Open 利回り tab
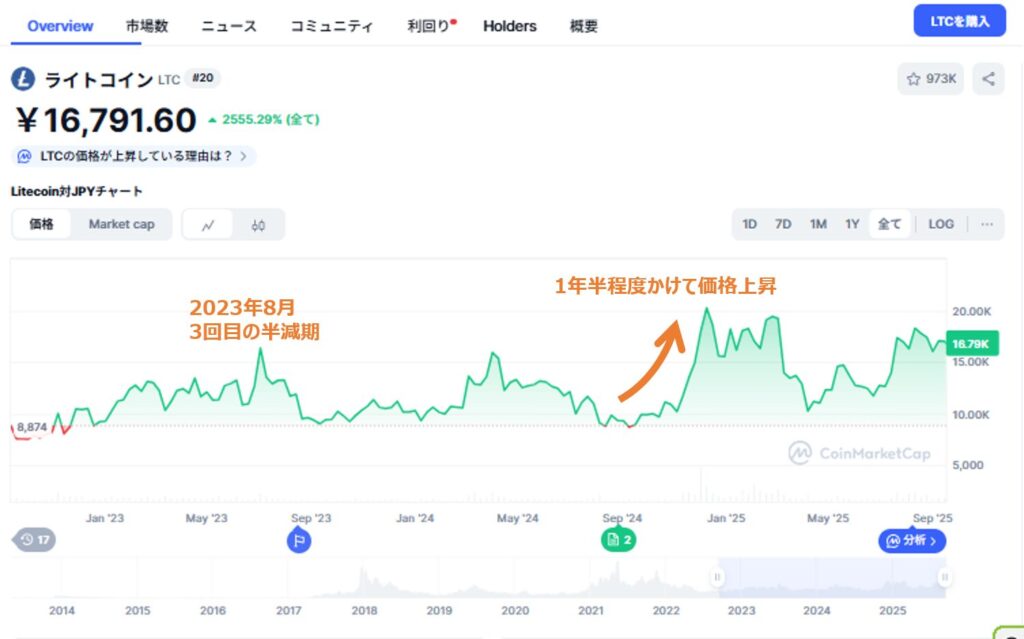 (x=429, y=26)
